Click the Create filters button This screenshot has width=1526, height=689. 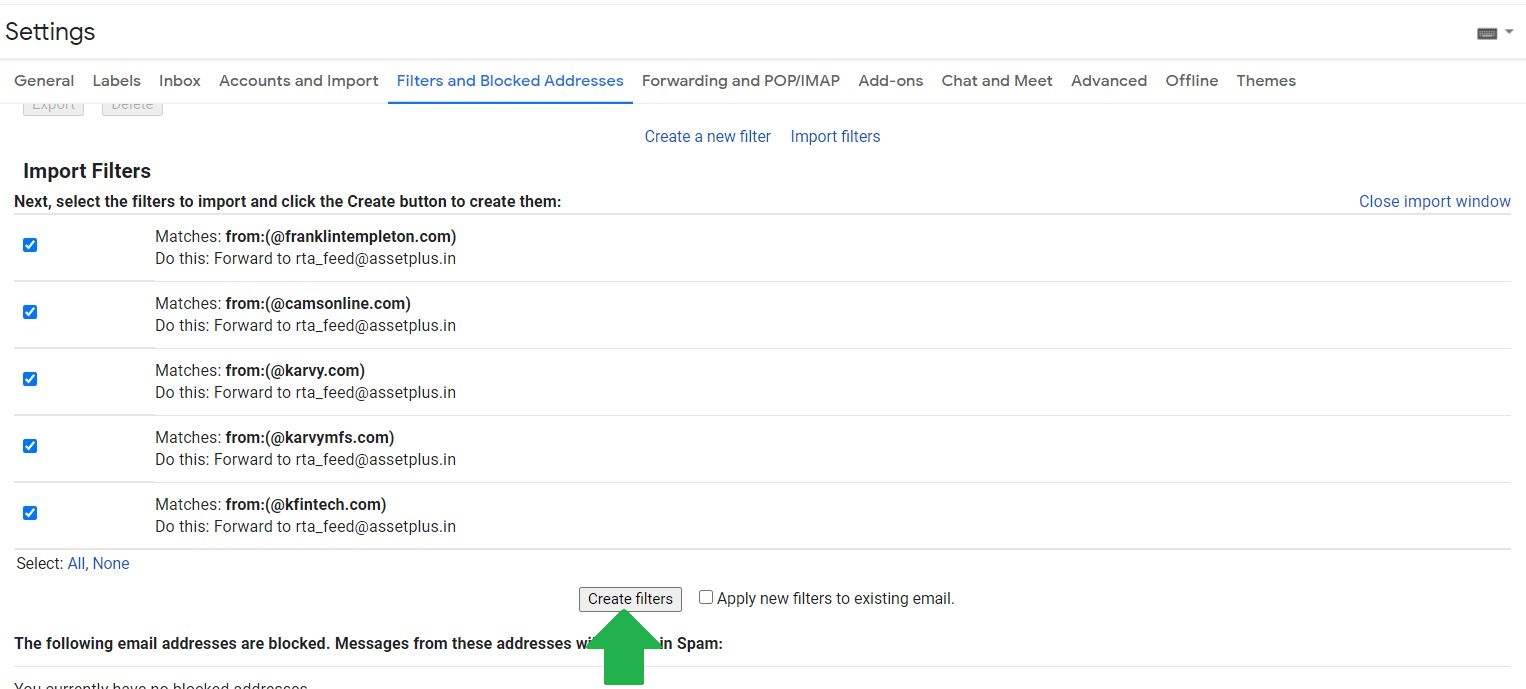[630, 599]
